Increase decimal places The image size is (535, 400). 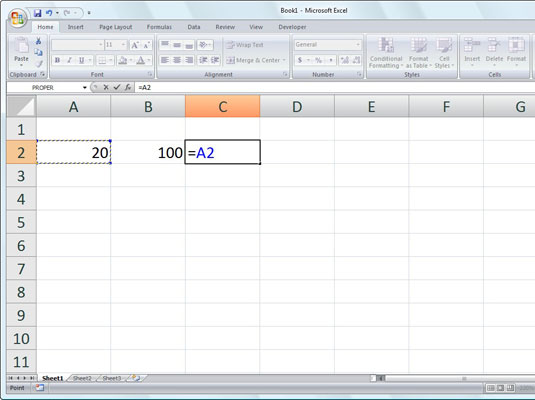(x=345, y=60)
